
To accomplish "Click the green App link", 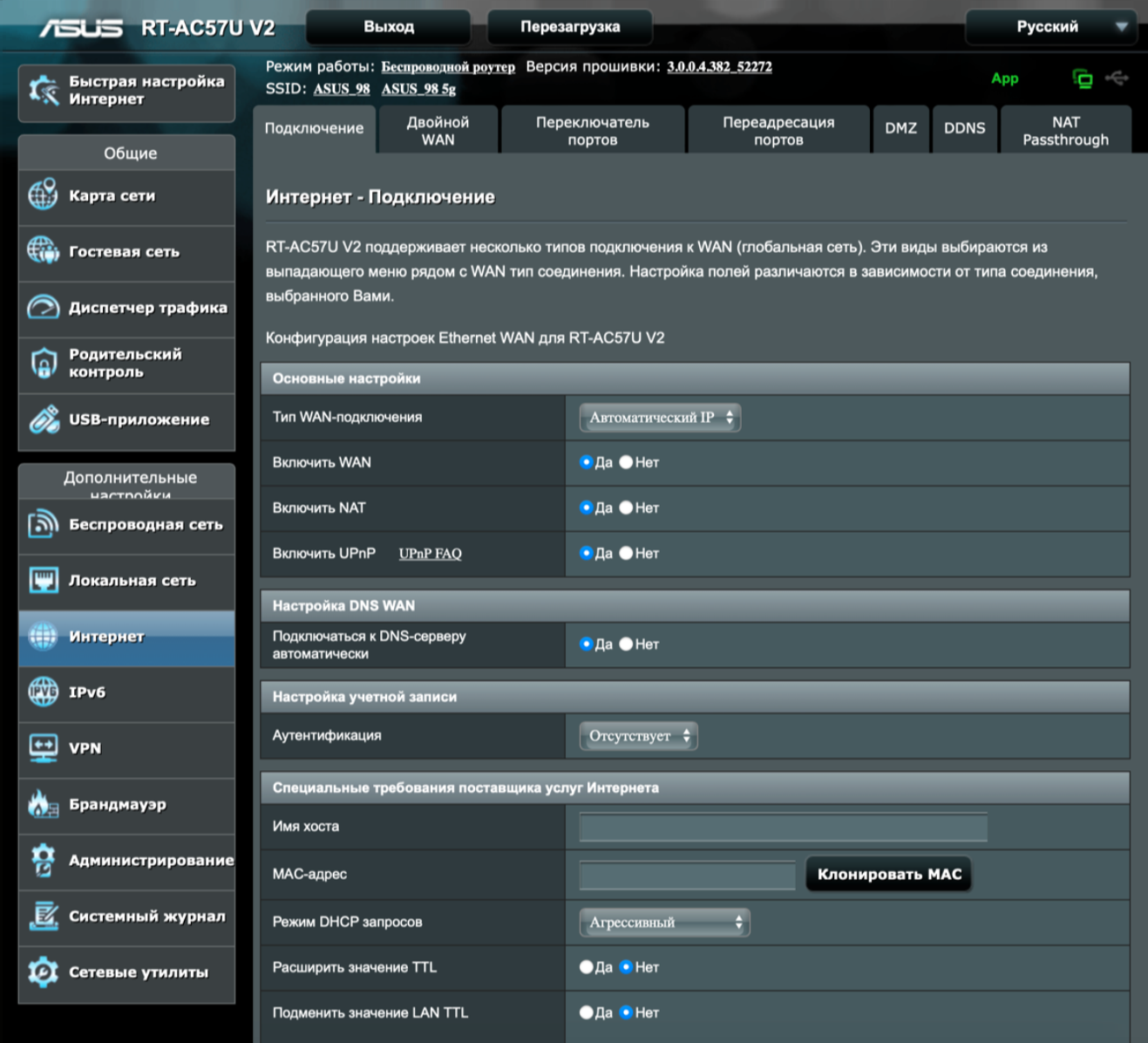I will tap(1004, 78).
